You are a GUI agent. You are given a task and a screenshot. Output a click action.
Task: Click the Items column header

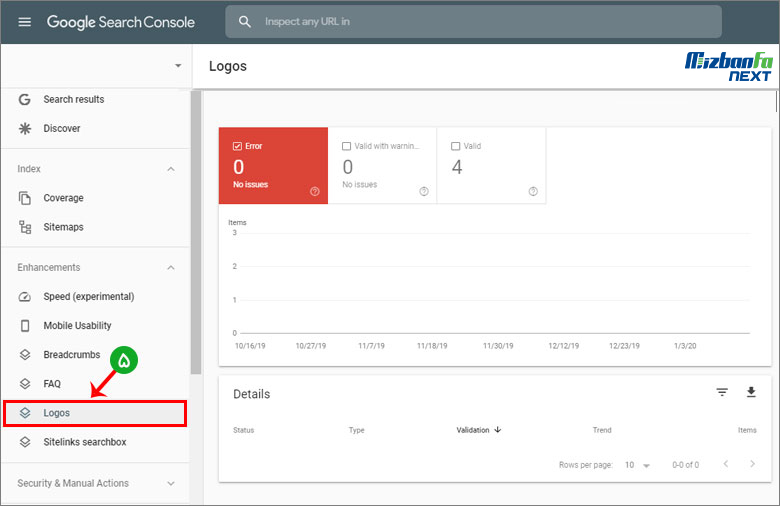[747, 430]
